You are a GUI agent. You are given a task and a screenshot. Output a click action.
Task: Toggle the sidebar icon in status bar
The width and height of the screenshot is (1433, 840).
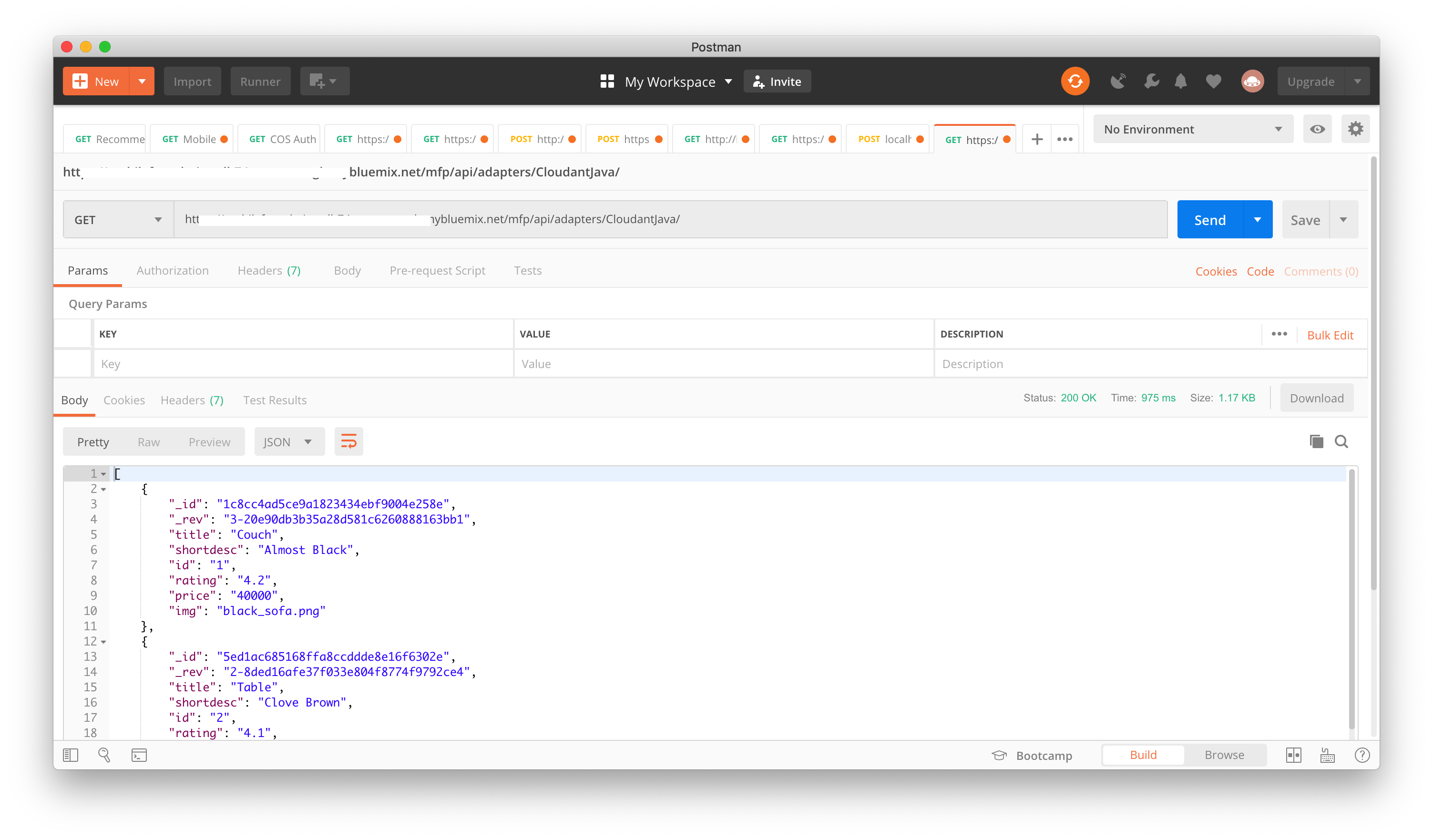click(x=71, y=755)
